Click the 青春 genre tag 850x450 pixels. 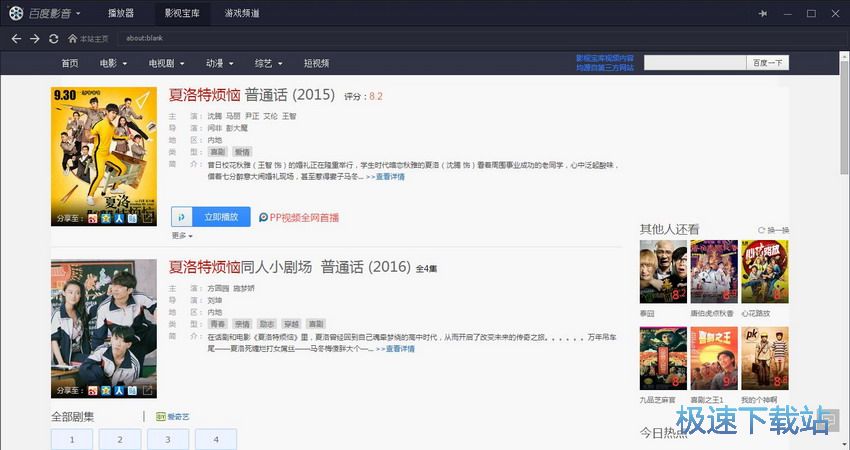click(217, 324)
